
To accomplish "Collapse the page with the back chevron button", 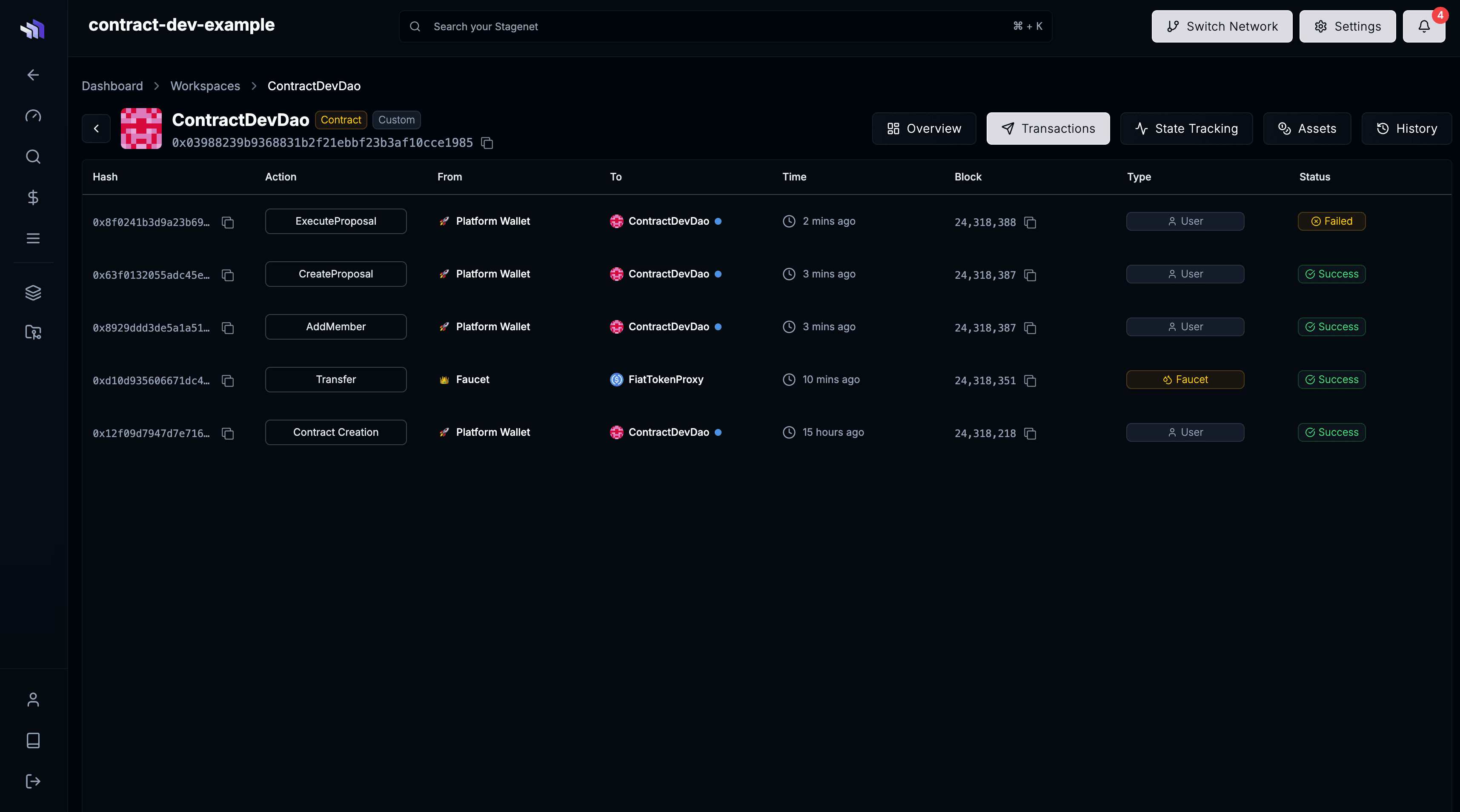I will point(96,128).
